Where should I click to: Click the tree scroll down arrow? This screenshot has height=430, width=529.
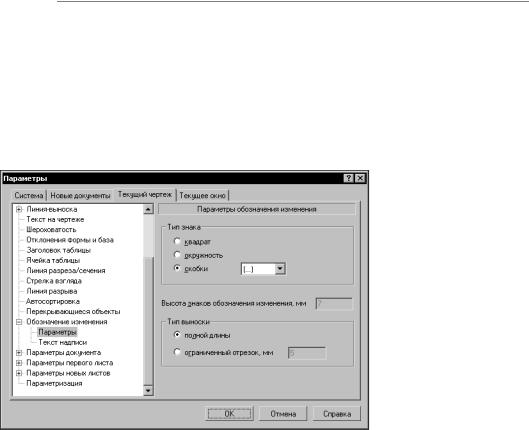coord(148,391)
